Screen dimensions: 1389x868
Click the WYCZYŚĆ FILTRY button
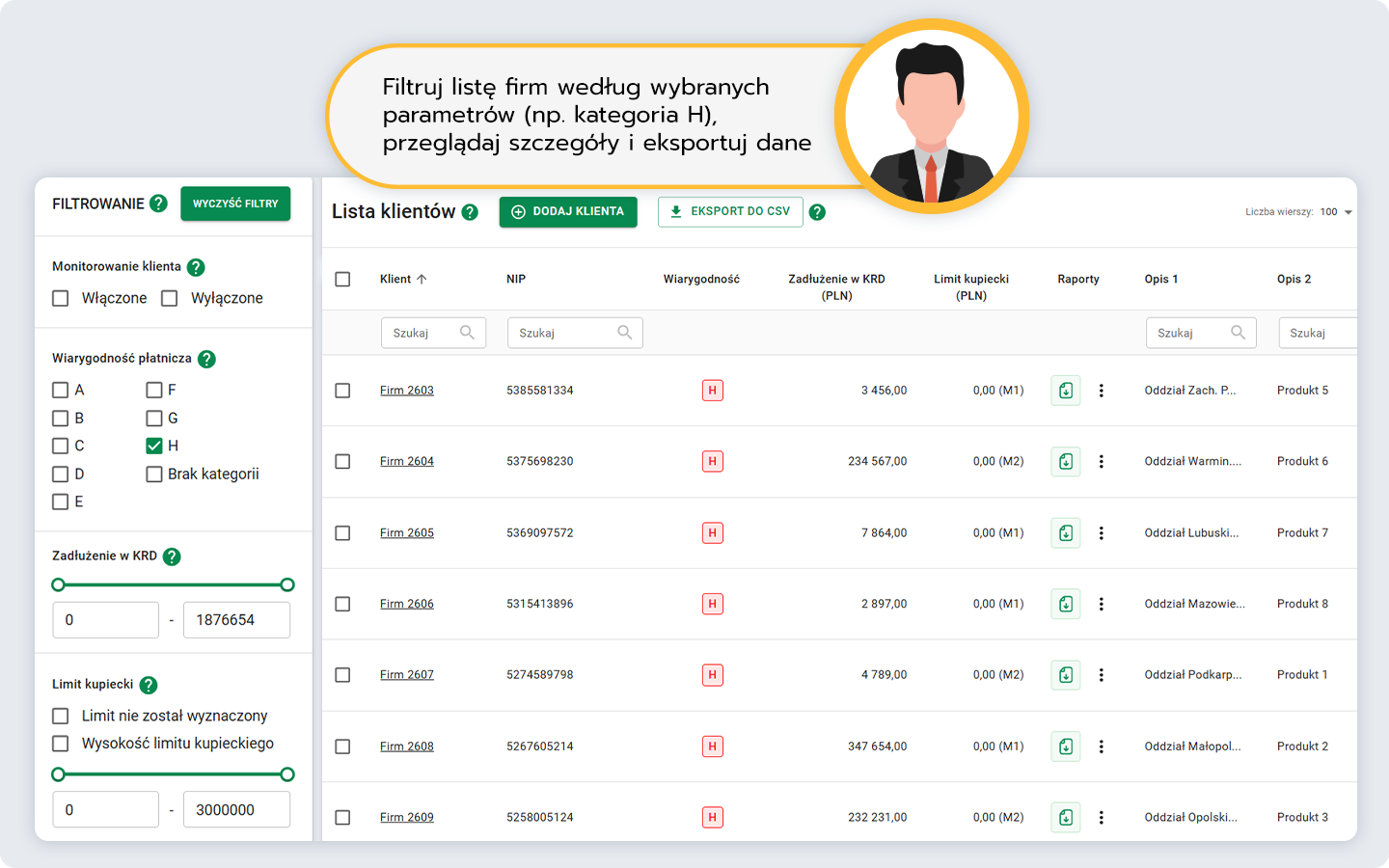pos(235,203)
